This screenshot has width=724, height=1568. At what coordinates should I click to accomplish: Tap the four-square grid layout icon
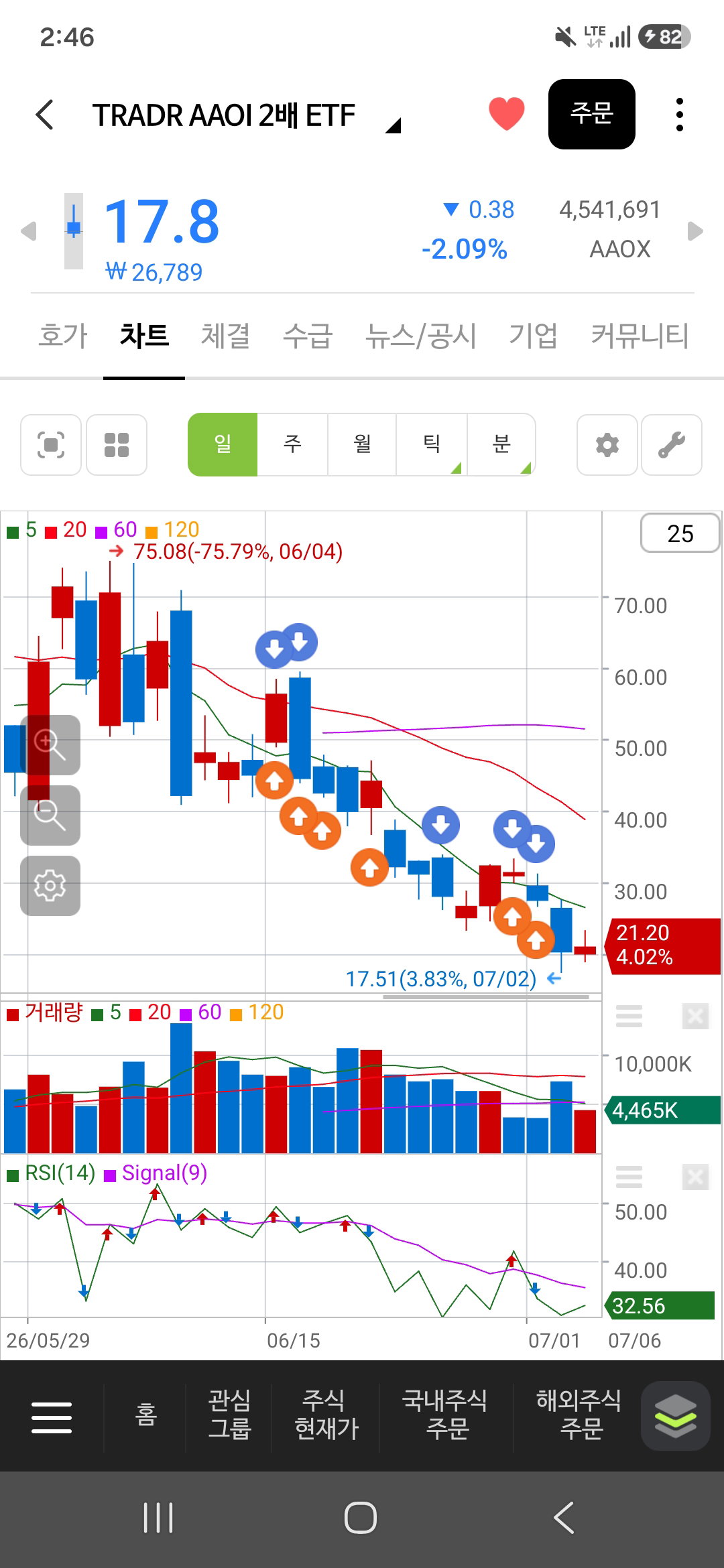pos(117,445)
